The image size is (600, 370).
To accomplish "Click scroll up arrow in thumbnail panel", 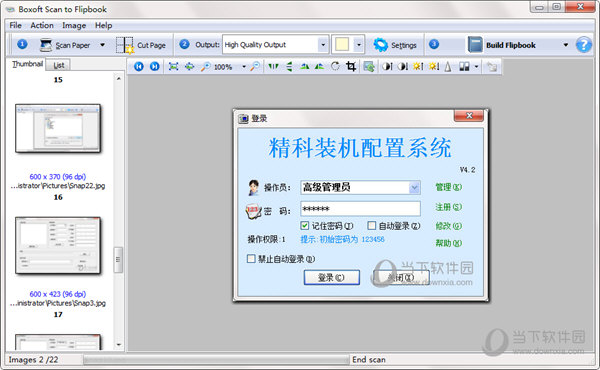I will pos(119,78).
